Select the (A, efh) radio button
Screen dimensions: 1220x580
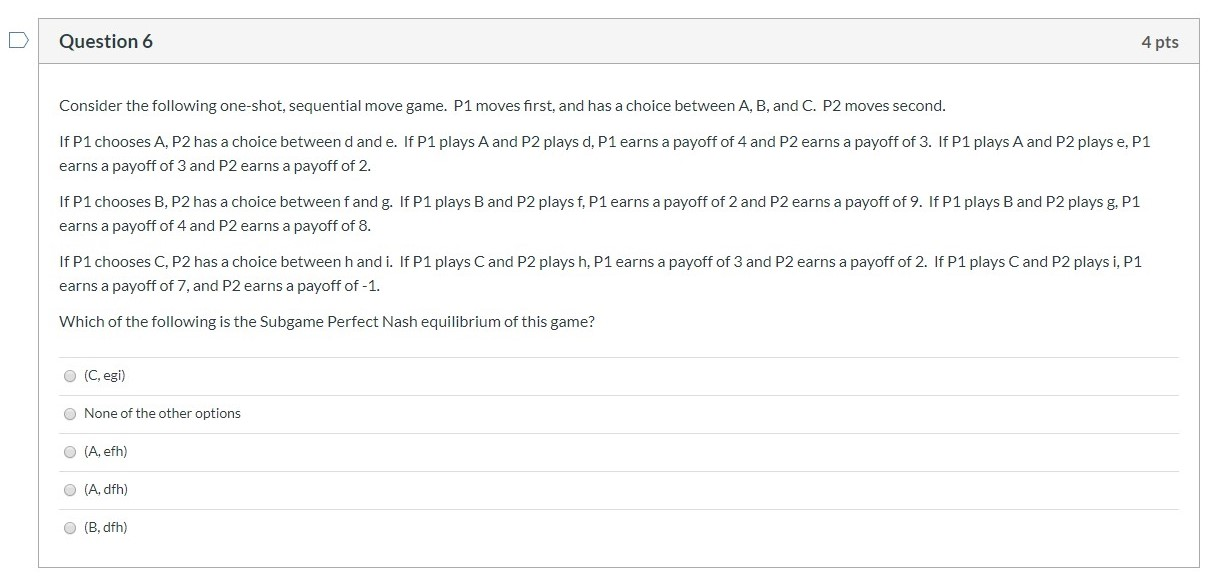pyautogui.click(x=69, y=451)
